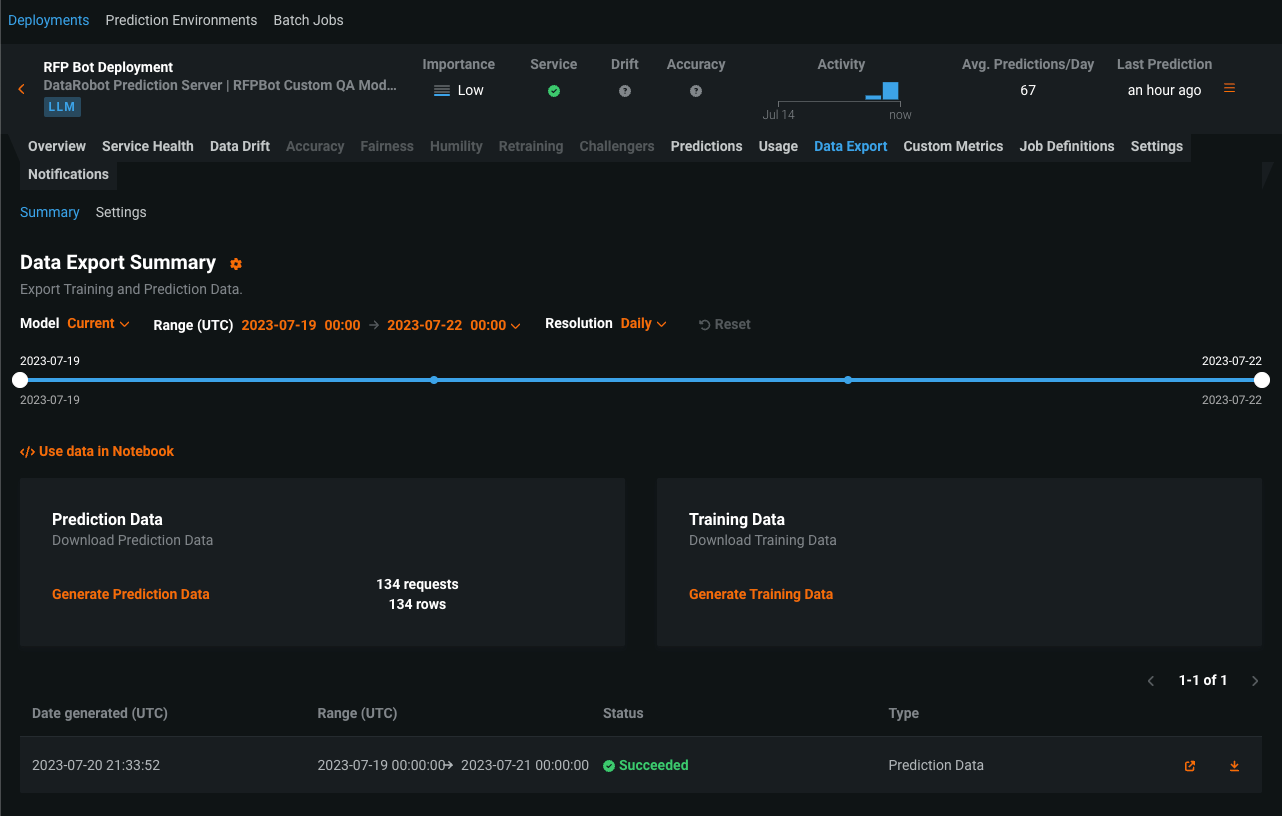
Task: Open the deployment actions hamburger menu
Action: point(1229,88)
